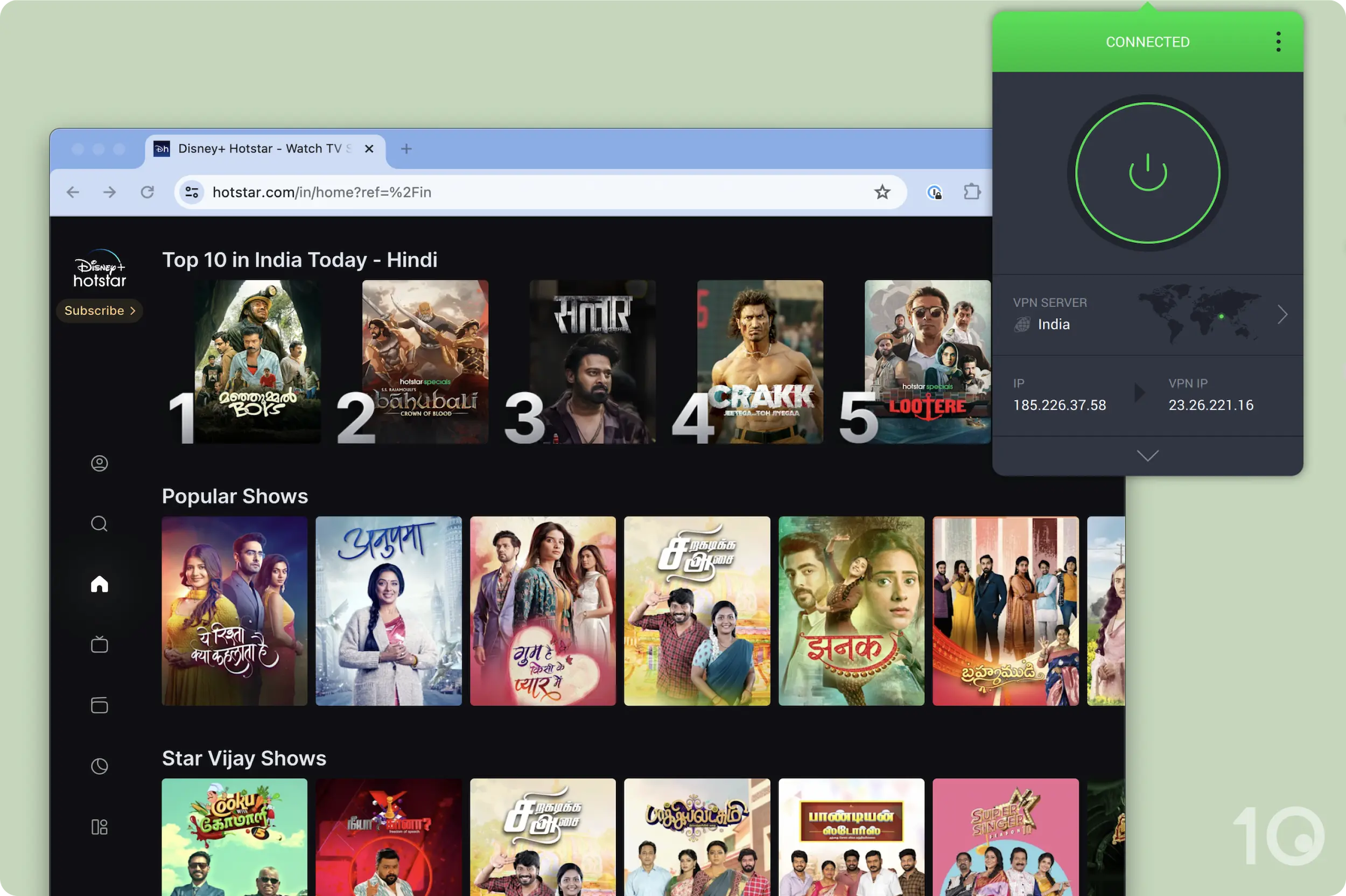View site information icon in address bar
This screenshot has width=1346, height=896.
[x=192, y=192]
